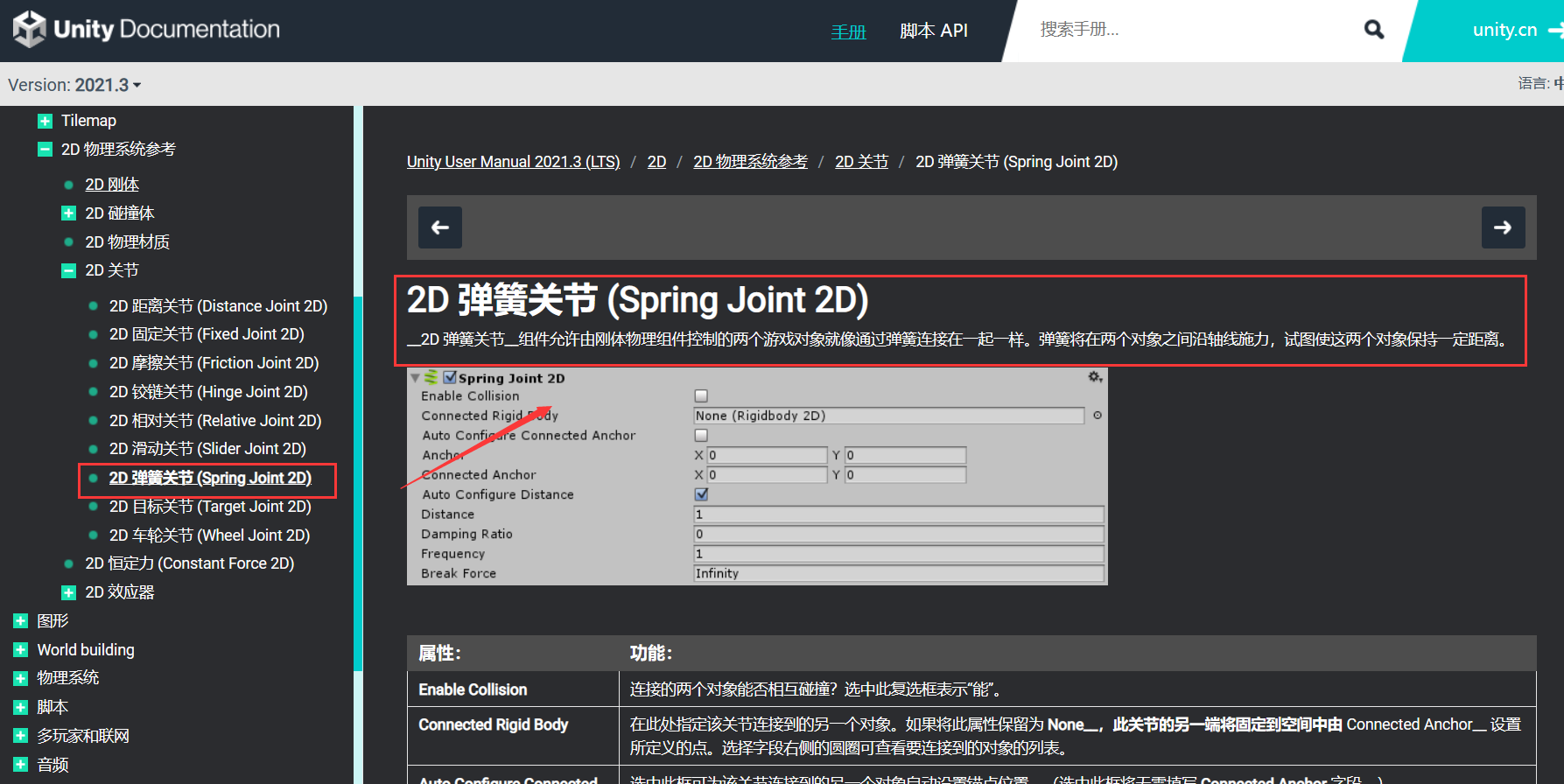
Task: Collapse 2D 物理系统参考 node
Action: click(46, 150)
